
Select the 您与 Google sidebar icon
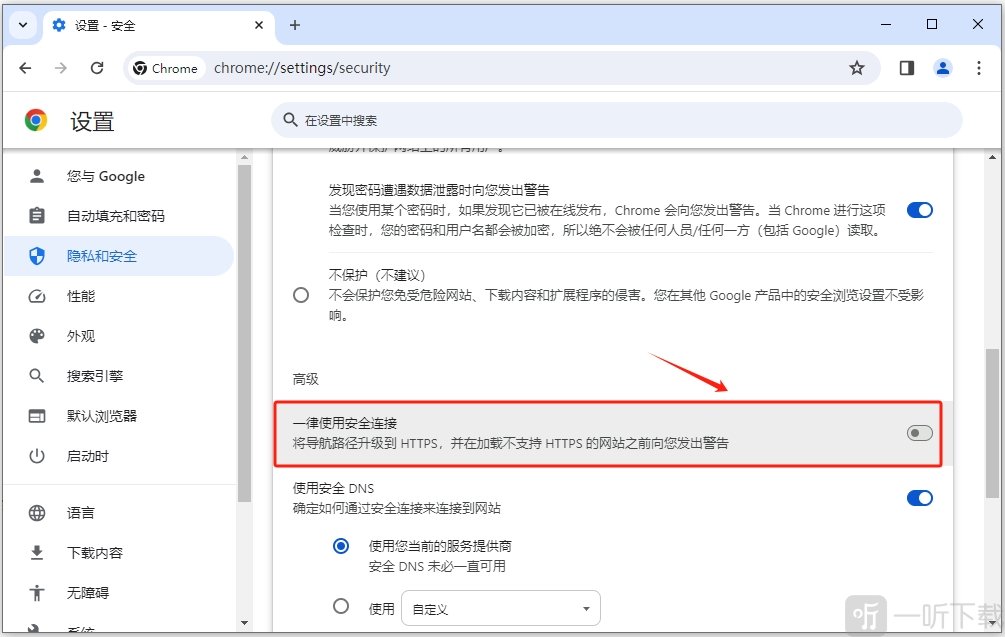pyautogui.click(x=35, y=176)
